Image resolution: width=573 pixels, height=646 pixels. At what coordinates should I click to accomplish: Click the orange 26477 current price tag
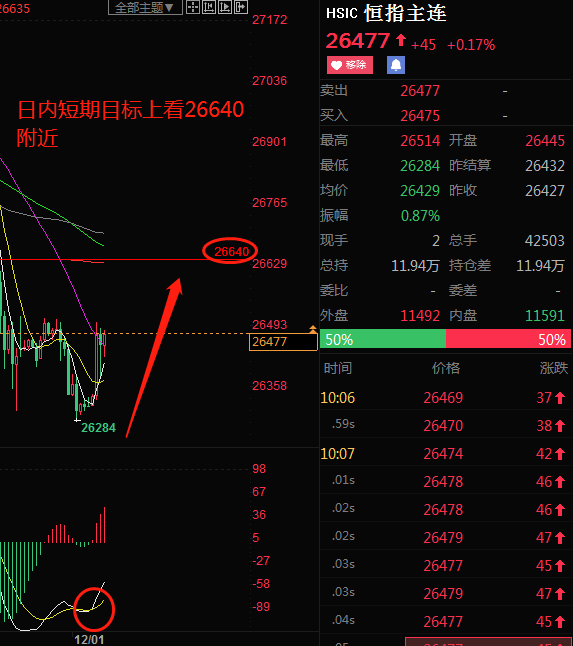pos(283,342)
